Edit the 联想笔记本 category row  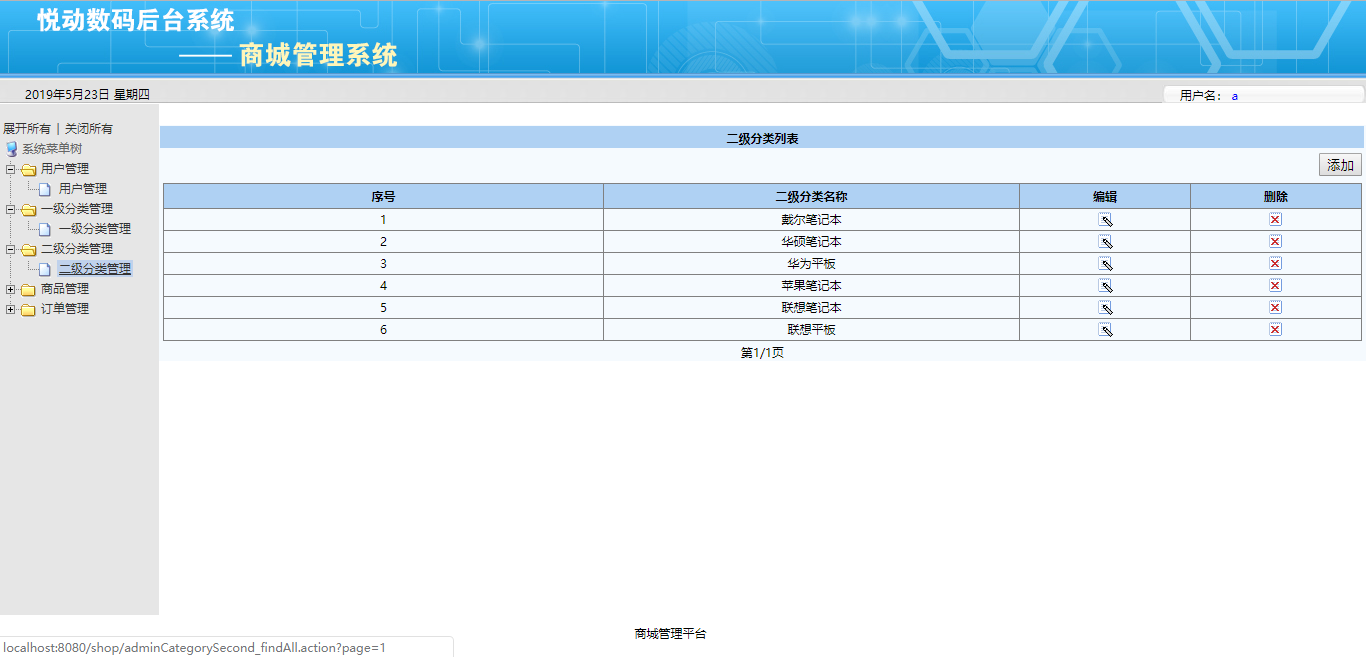click(x=1105, y=308)
